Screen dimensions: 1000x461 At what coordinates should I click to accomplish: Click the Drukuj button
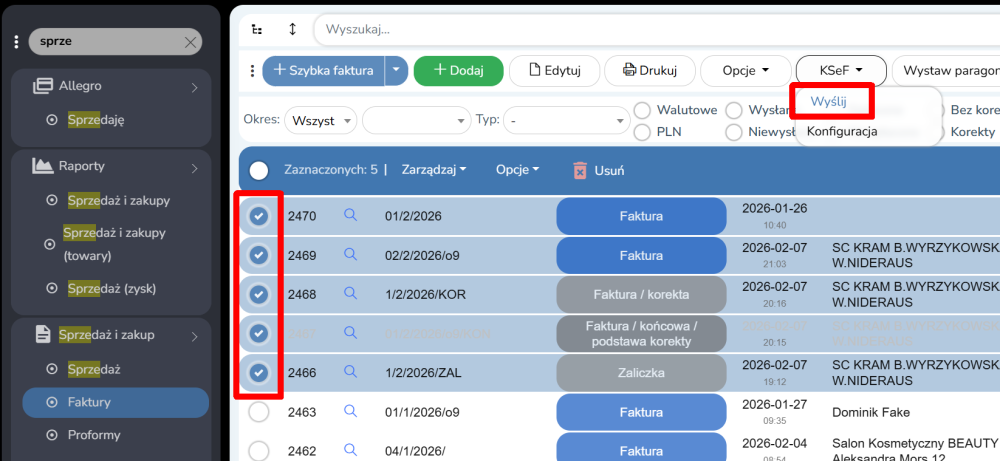tap(650, 71)
